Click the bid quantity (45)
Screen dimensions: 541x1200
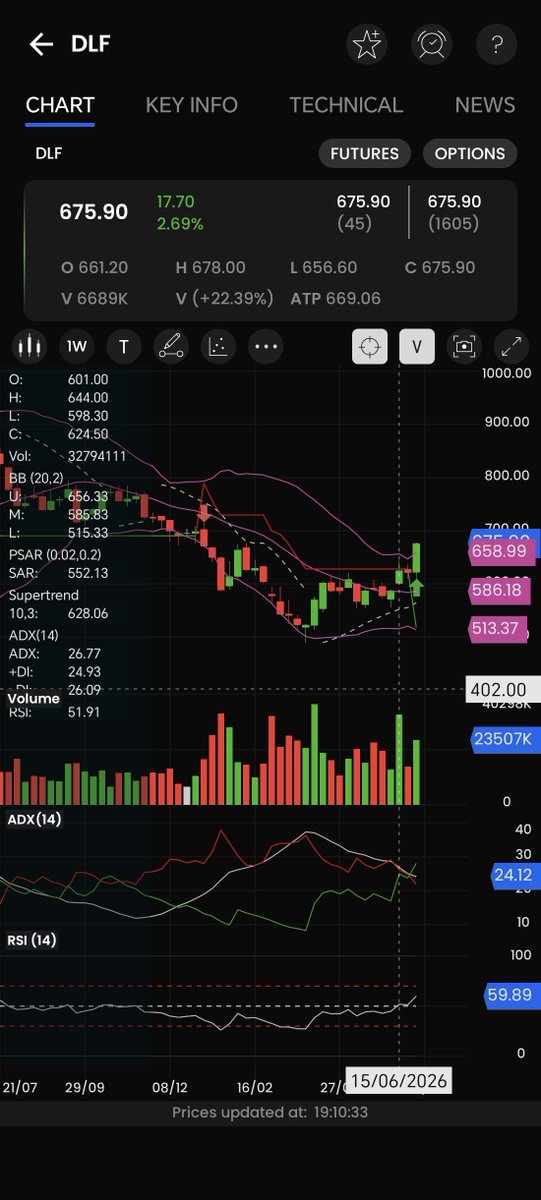click(x=353, y=222)
